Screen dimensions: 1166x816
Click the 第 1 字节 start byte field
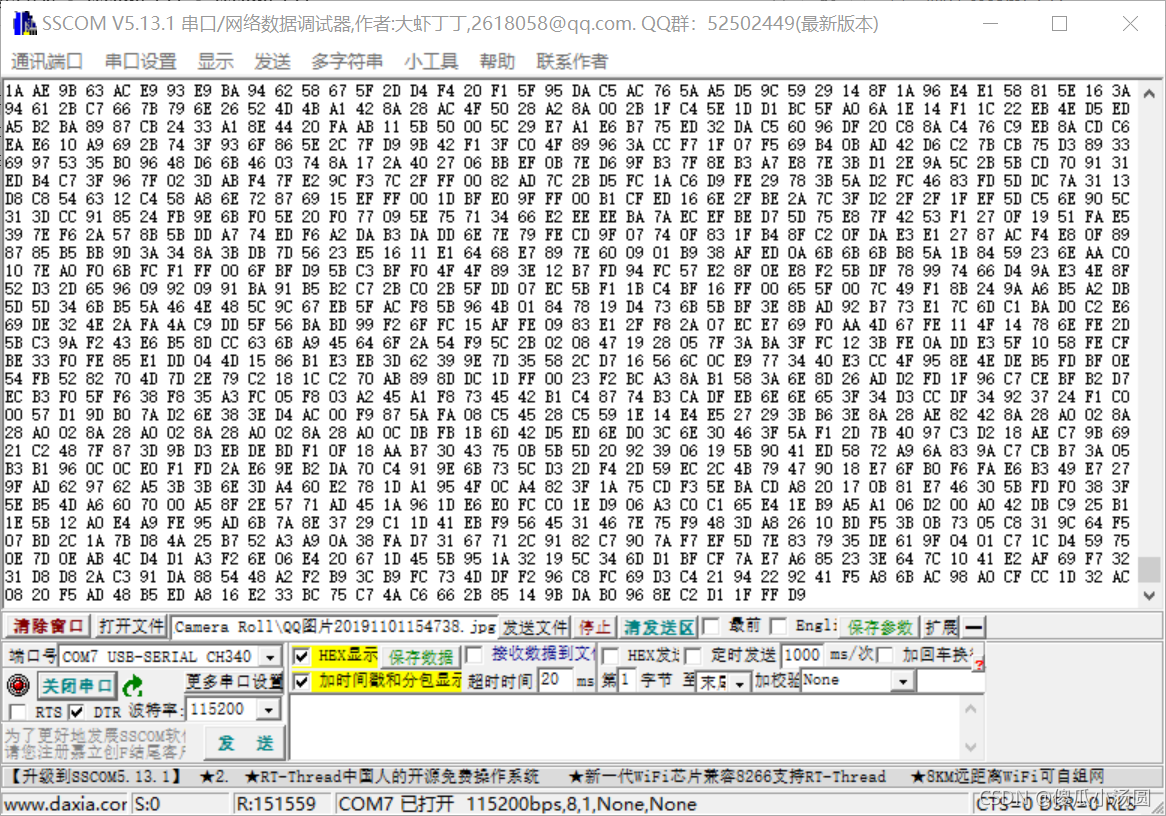627,679
